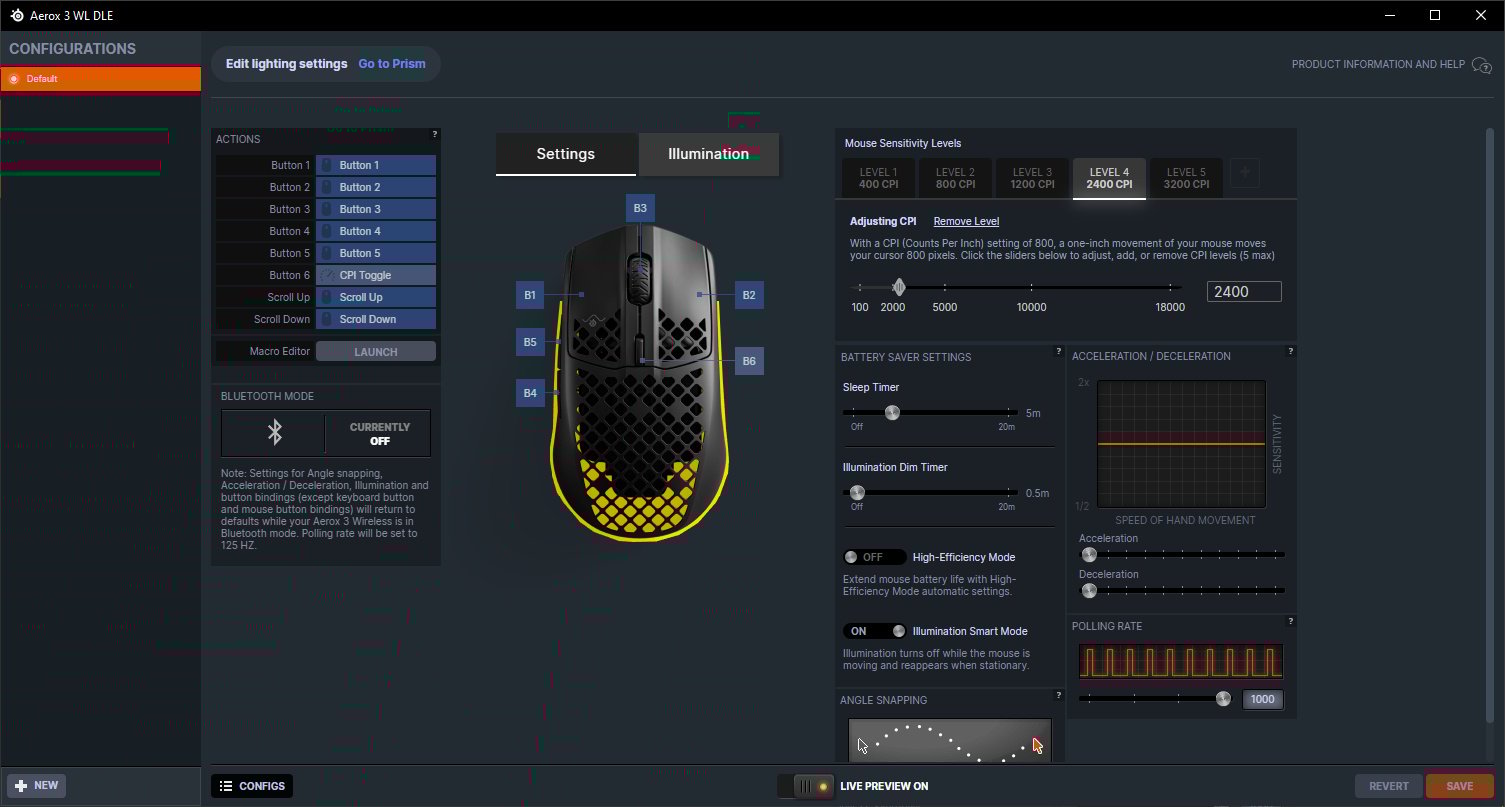Click the acceleration sensitivity graph
Viewport: 1505px width, 807px height.
1181,444
